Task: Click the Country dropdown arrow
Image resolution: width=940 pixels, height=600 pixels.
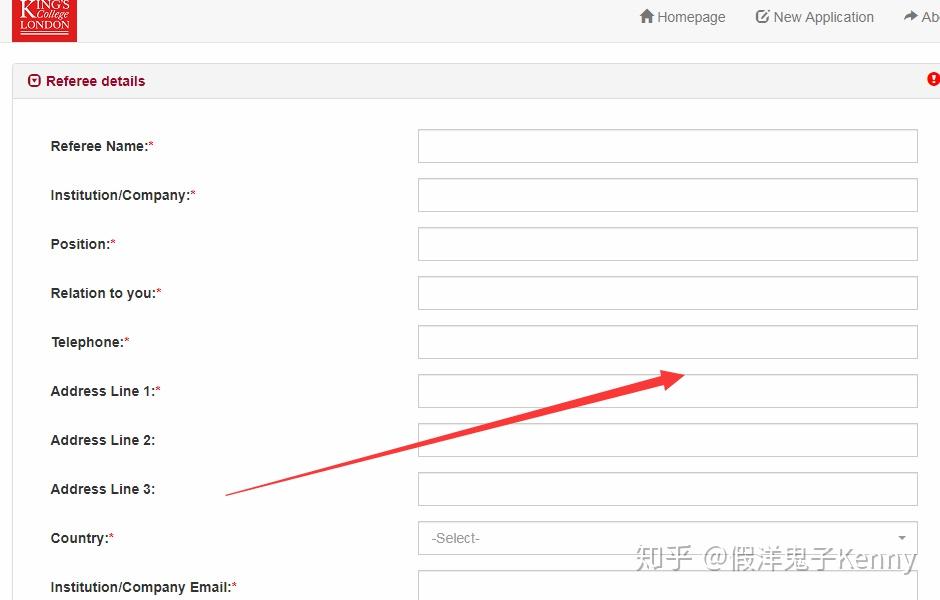Action: (x=902, y=538)
